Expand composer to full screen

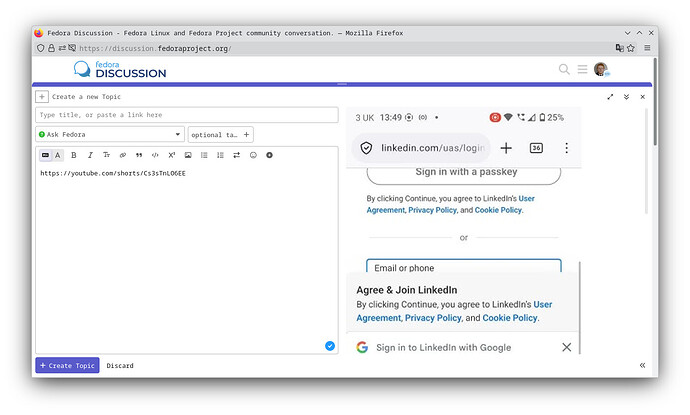pos(610,97)
